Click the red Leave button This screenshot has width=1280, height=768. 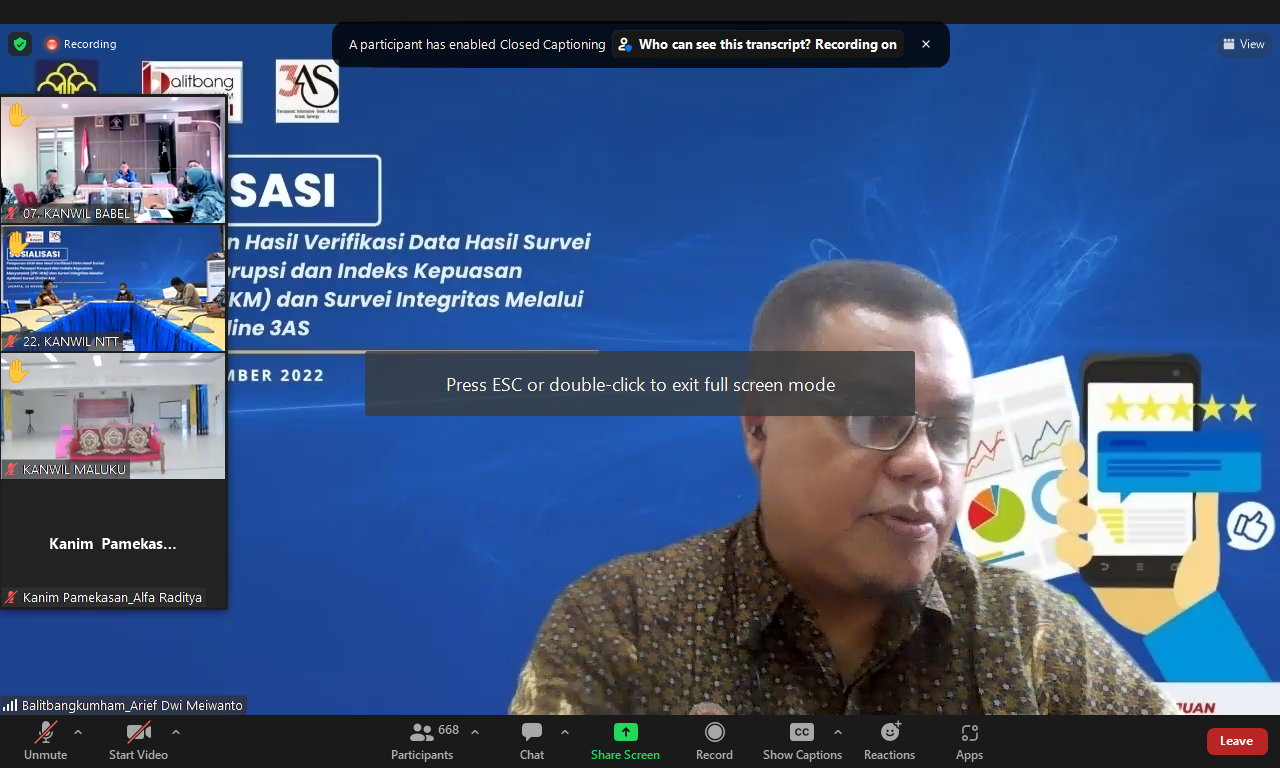tap(1236, 741)
